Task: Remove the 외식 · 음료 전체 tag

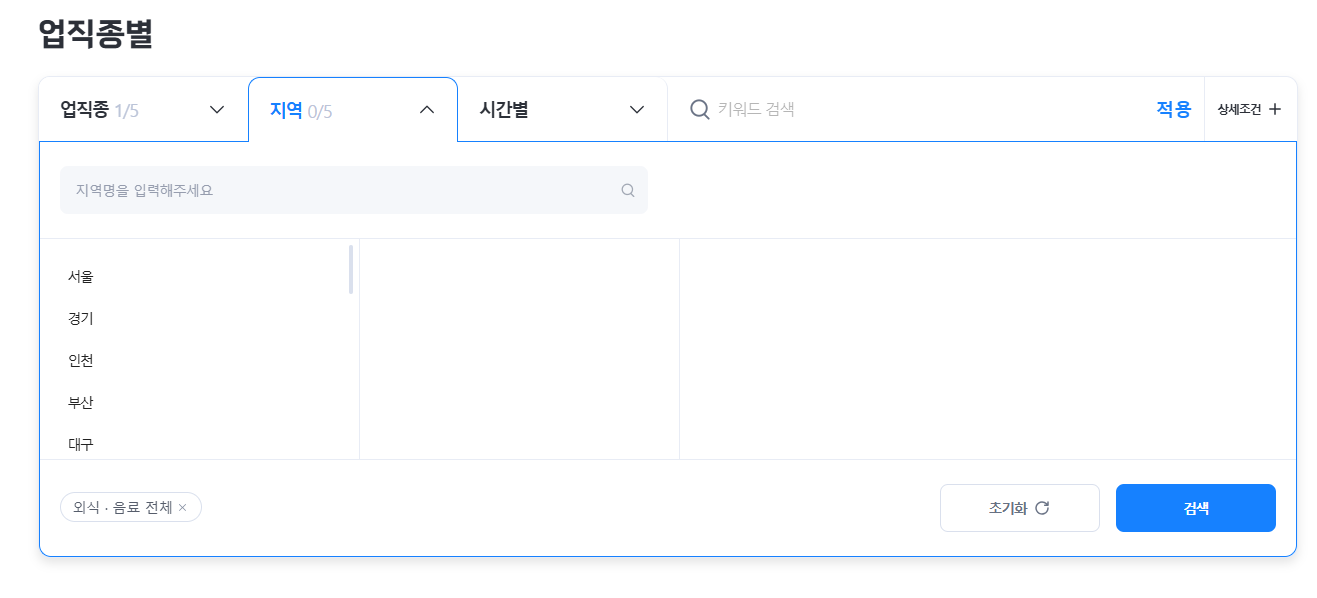Action: click(183, 508)
